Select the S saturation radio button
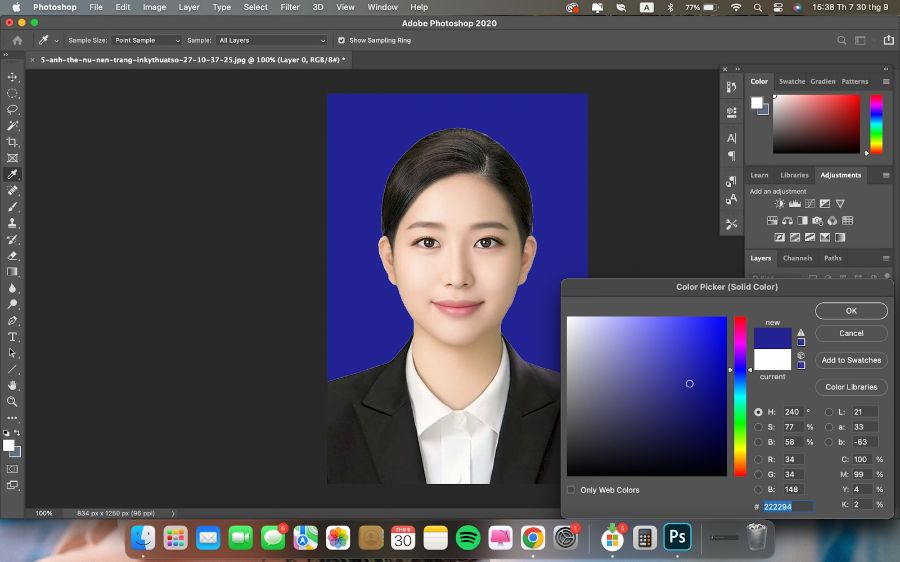Screen dimensions: 900x562 (758, 427)
